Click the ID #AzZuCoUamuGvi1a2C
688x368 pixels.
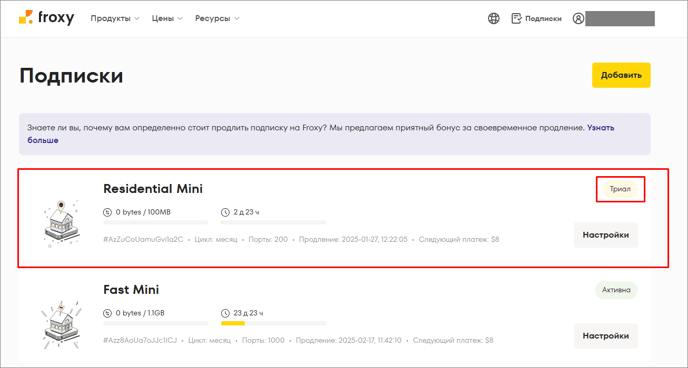coord(143,239)
